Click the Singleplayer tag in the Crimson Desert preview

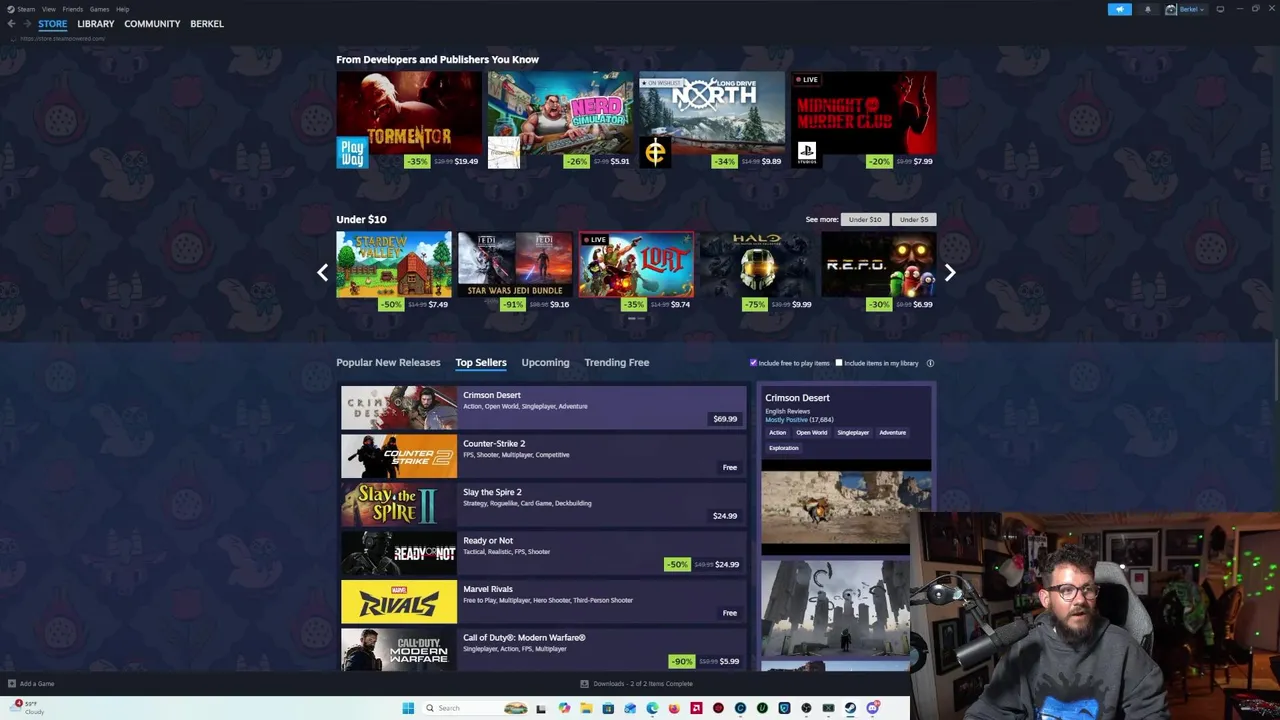coord(853,433)
